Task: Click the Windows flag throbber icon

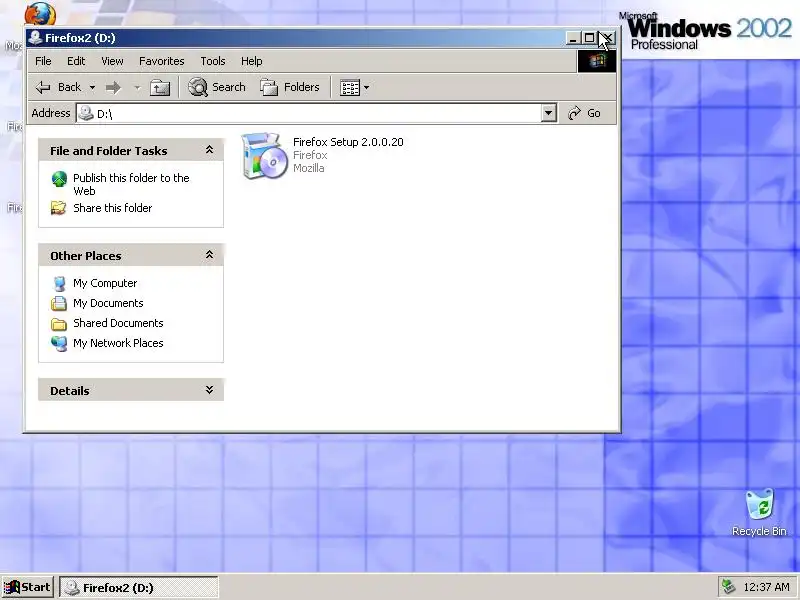Action: click(x=597, y=61)
